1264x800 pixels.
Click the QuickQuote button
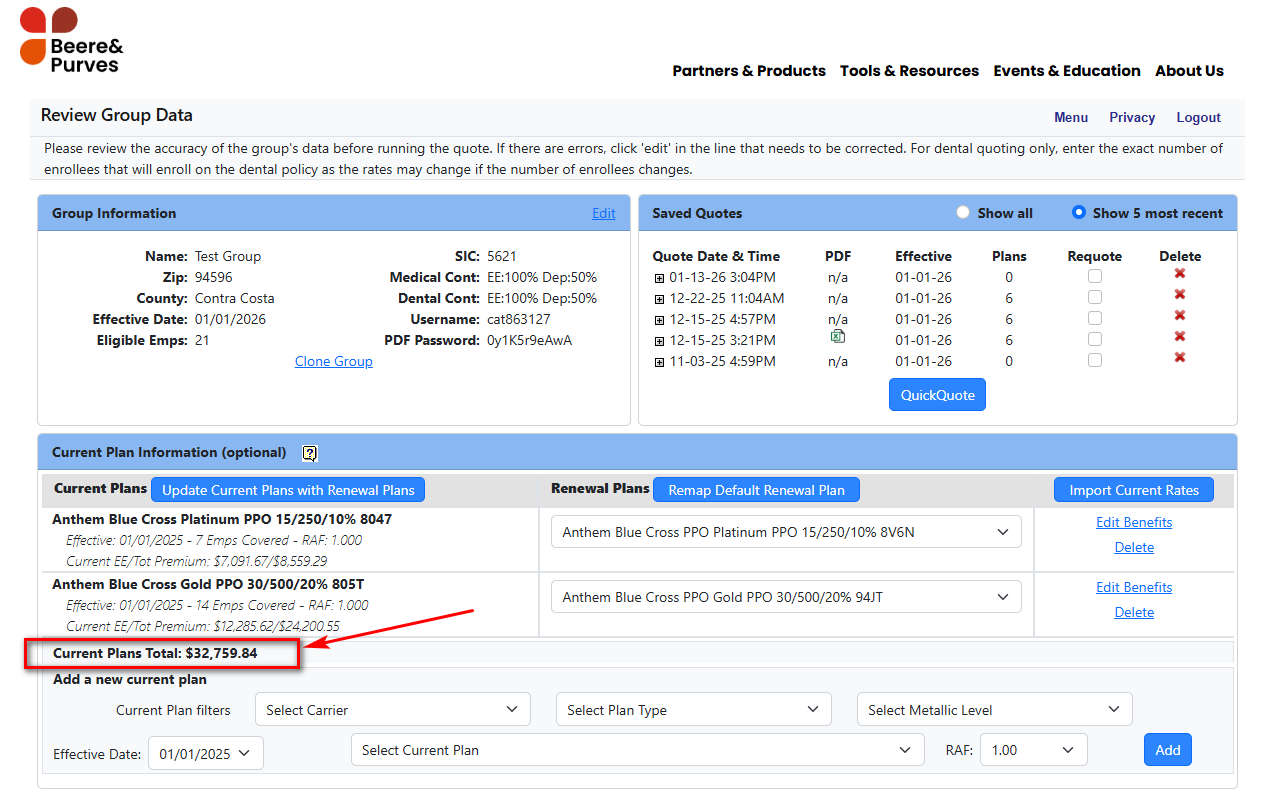[938, 395]
